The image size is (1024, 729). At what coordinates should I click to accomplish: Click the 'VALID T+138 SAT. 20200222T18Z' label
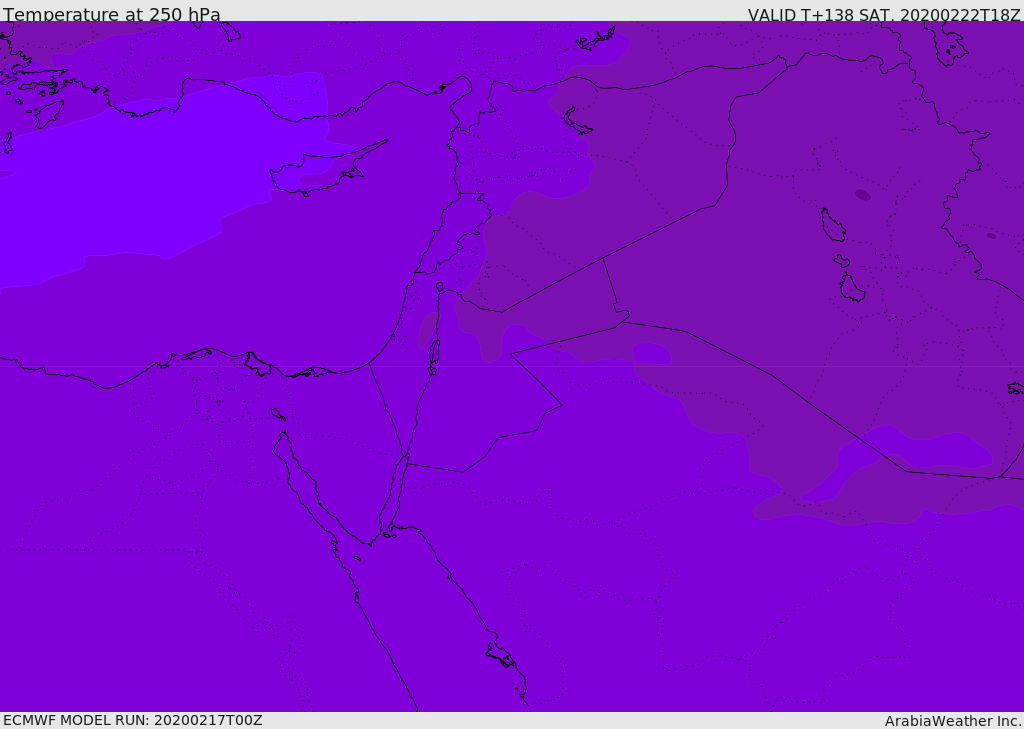coord(884,14)
